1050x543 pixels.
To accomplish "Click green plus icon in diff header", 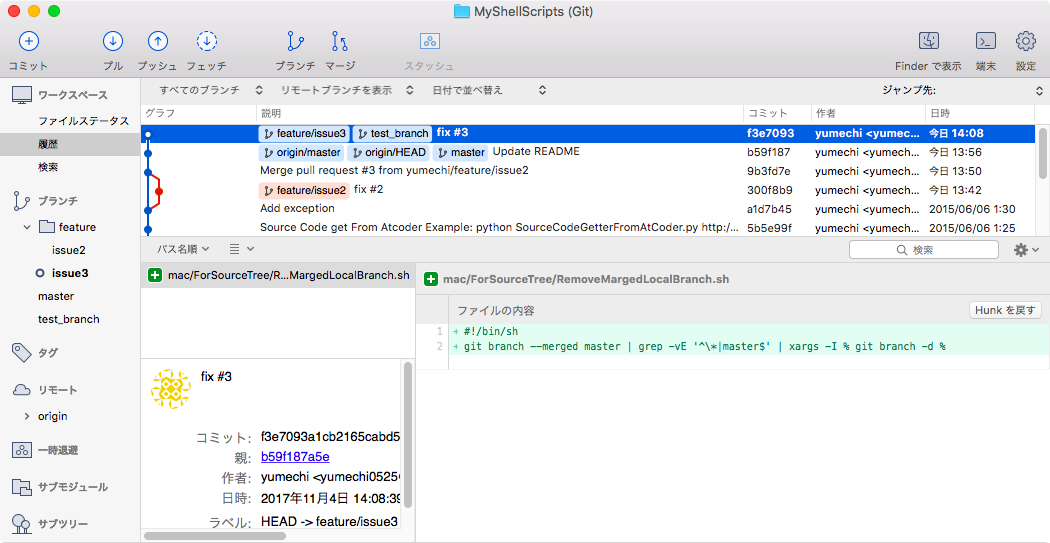I will point(431,279).
